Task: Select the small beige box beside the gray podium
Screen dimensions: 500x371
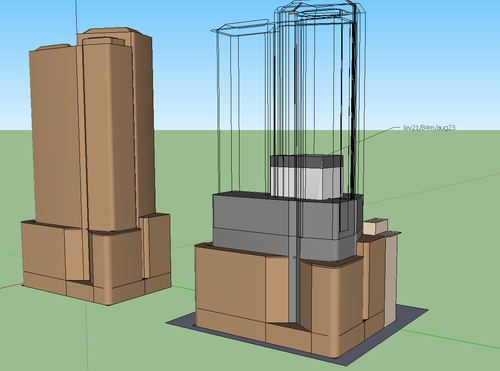Action: click(x=375, y=226)
